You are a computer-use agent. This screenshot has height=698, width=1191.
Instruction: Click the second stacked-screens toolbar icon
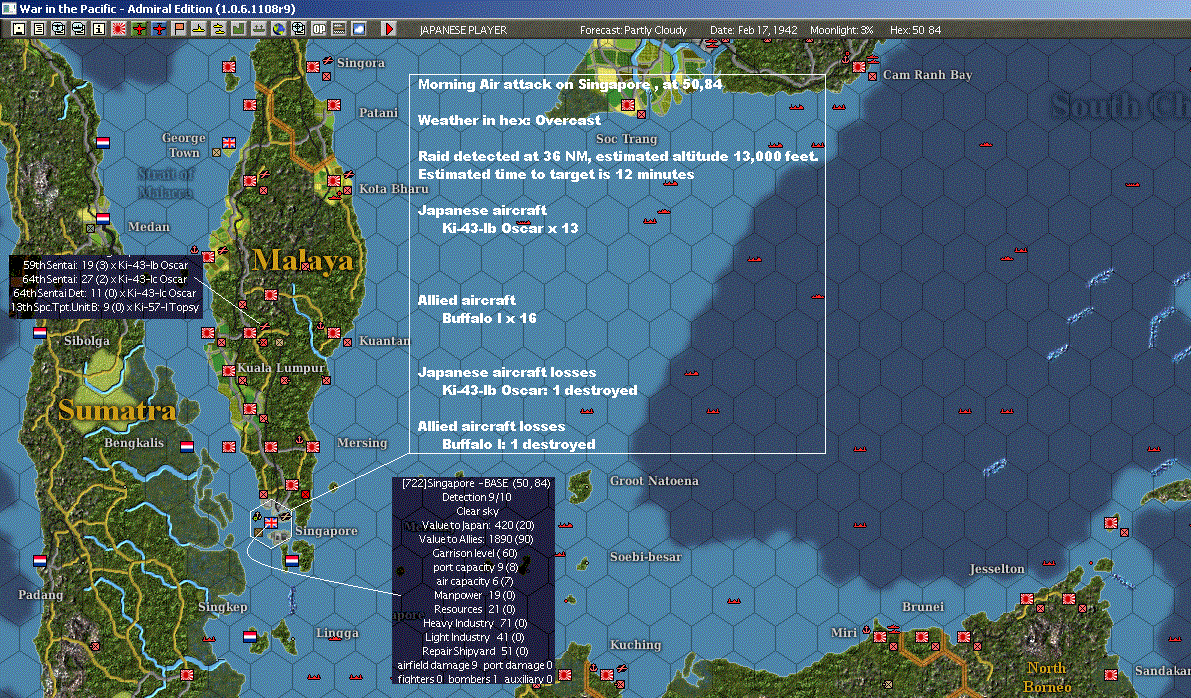click(x=78, y=29)
